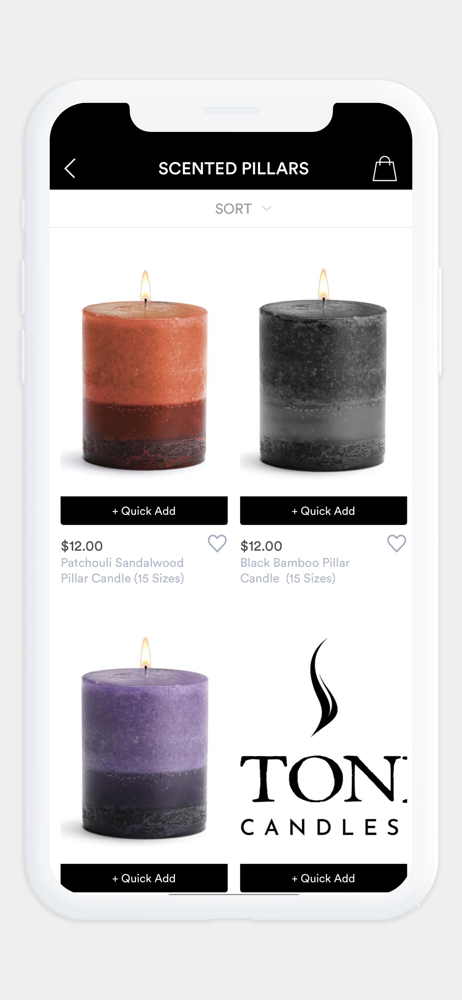Open the shopping bag icon

(385, 169)
